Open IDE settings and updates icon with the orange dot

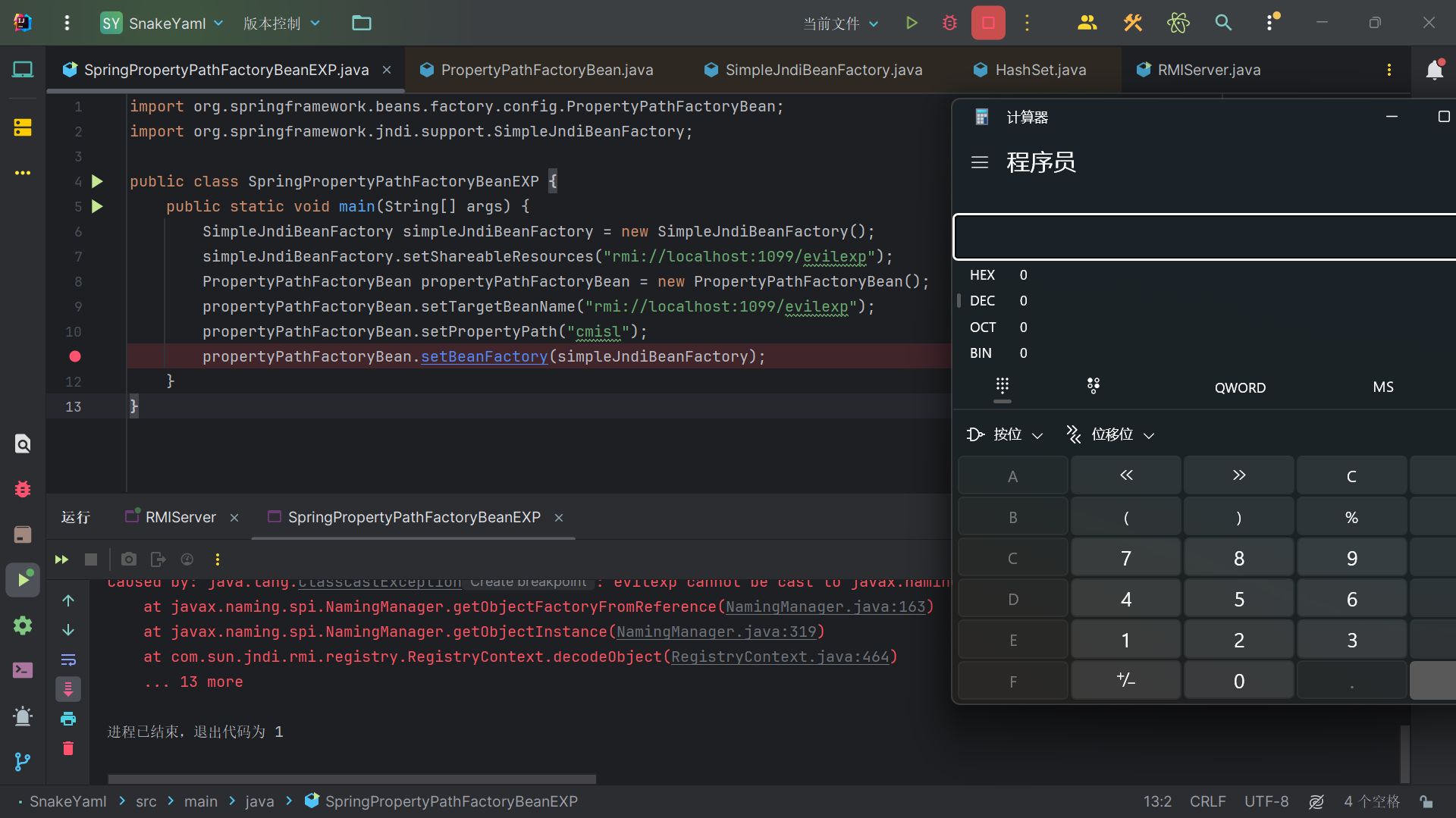[1271, 21]
